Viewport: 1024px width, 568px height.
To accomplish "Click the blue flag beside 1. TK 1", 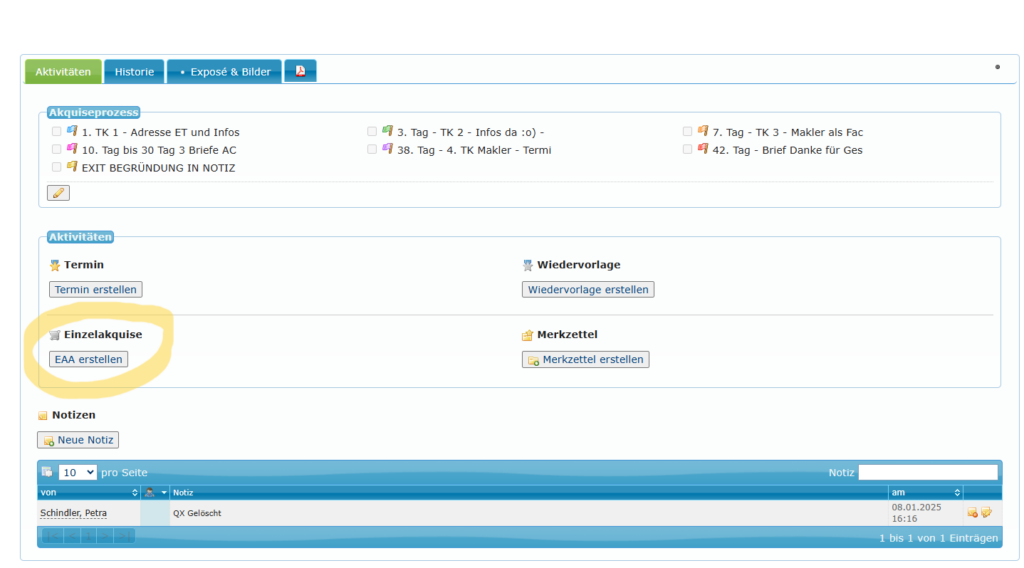I will pos(72,131).
